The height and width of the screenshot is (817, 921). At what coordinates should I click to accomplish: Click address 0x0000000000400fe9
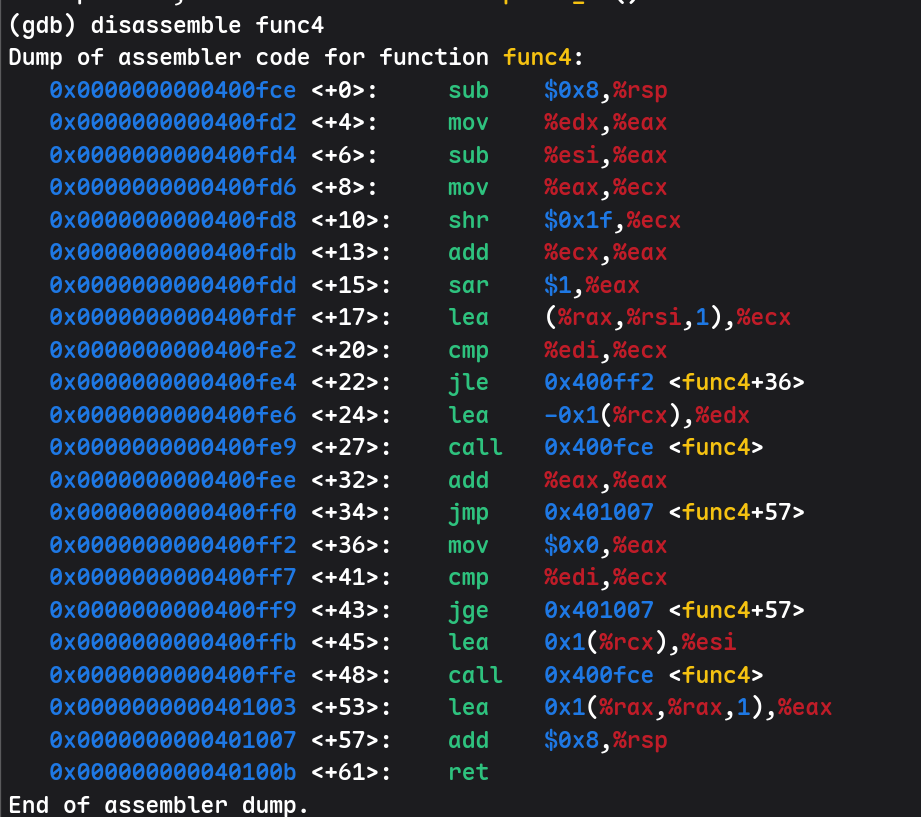pos(173,448)
